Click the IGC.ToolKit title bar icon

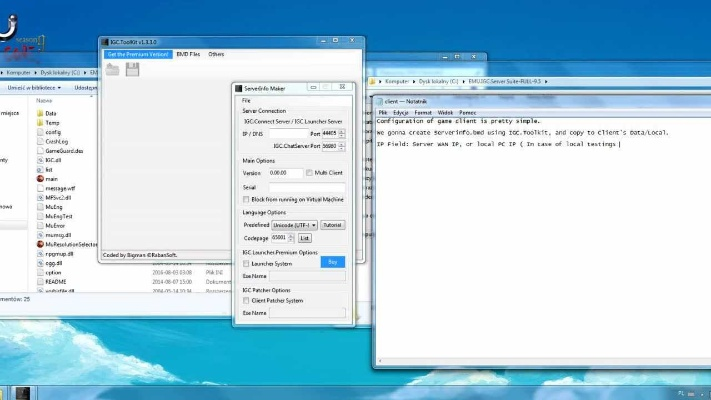pos(105,42)
